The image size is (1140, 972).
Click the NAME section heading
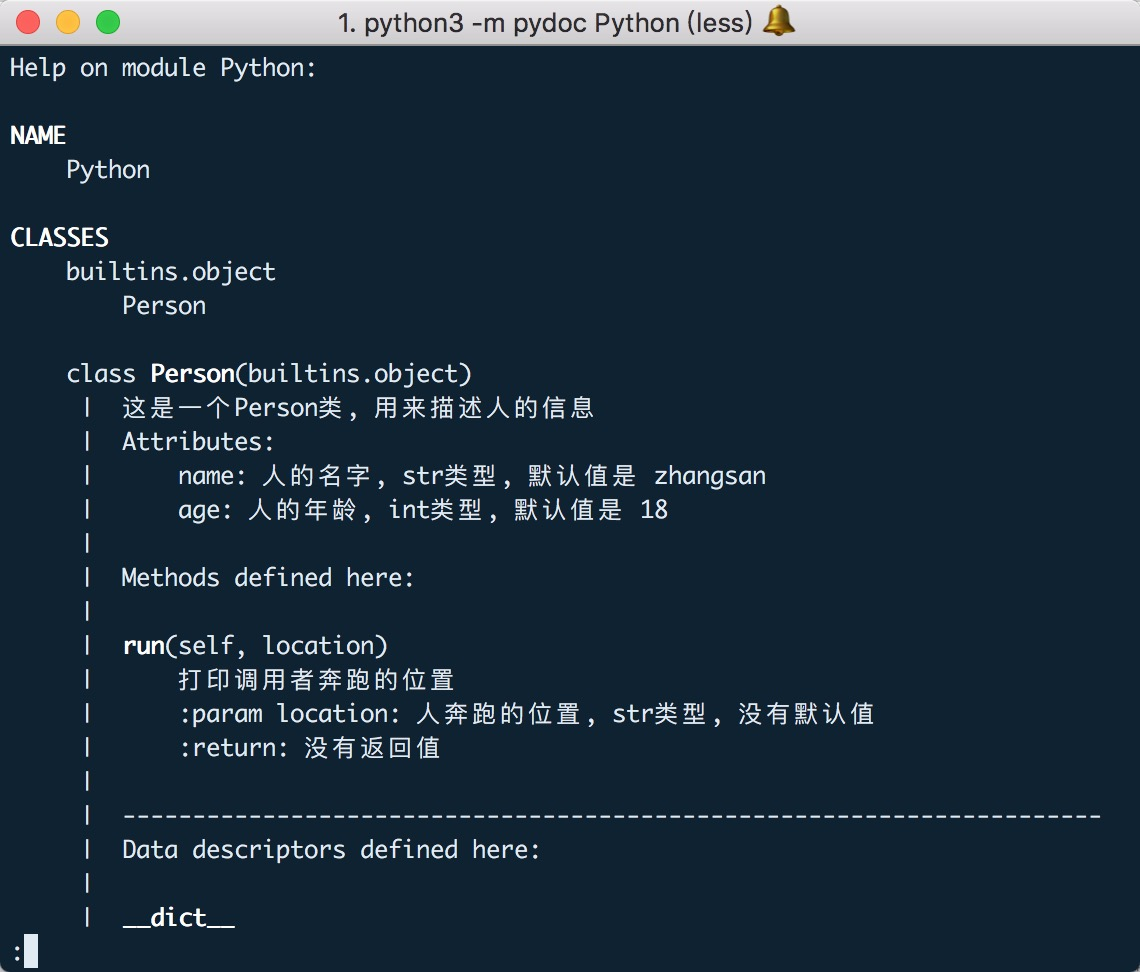(x=38, y=135)
